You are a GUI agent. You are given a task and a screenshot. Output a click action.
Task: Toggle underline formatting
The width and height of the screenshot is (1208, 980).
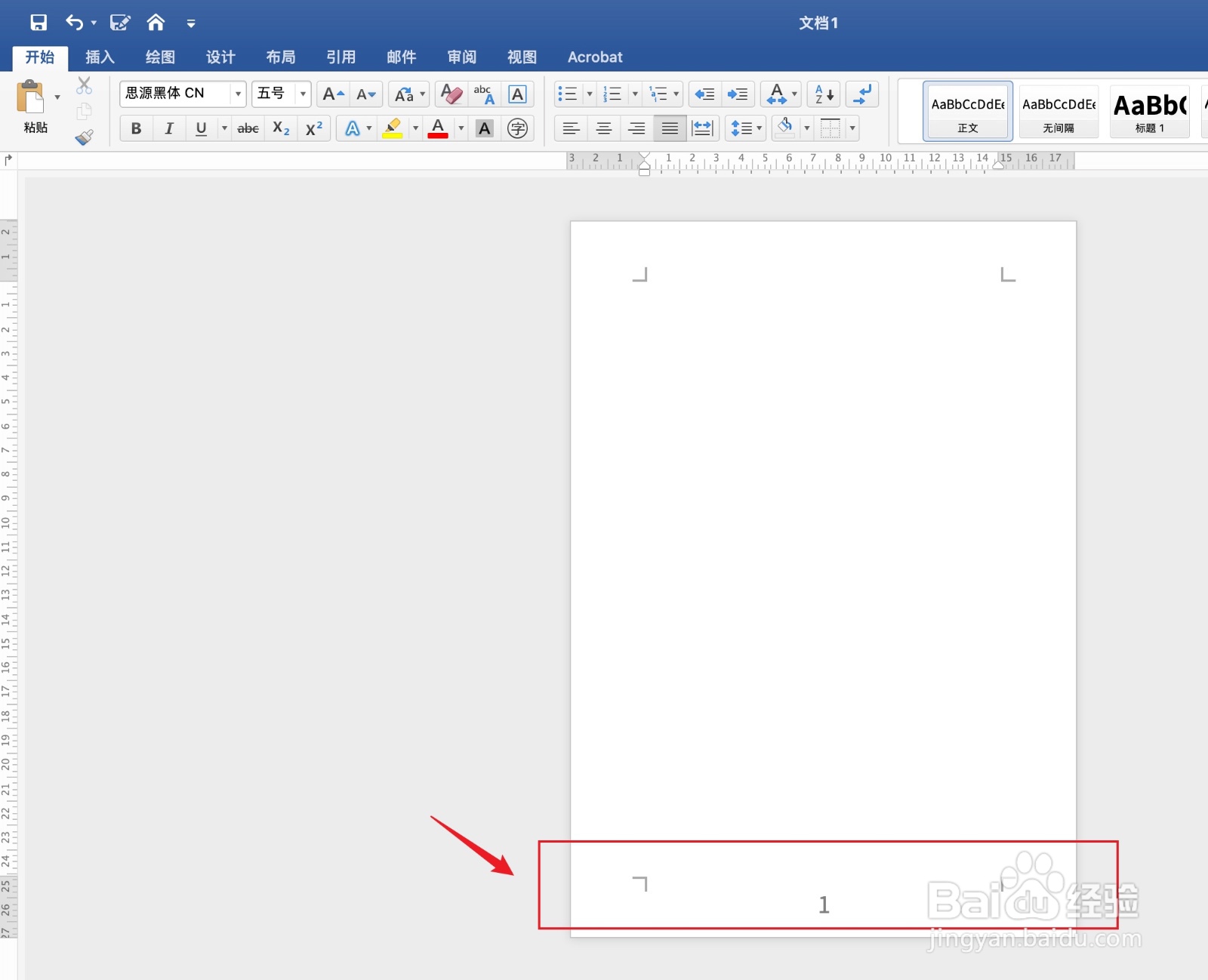pos(201,128)
